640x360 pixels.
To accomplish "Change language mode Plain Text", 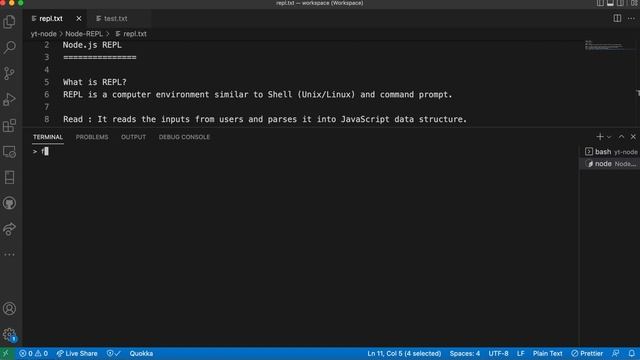I will 547,353.
